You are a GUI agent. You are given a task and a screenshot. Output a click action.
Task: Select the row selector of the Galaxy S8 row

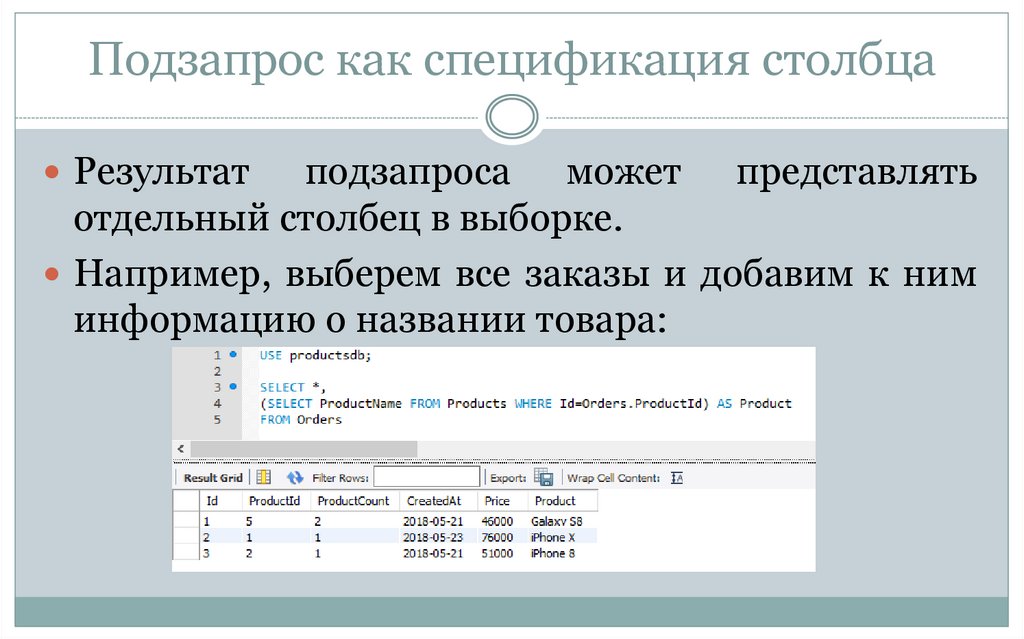(188, 521)
